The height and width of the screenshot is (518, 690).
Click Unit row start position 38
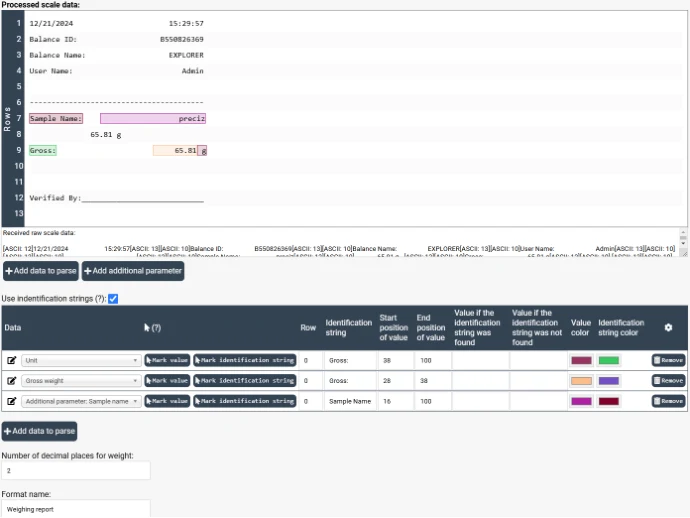point(395,360)
